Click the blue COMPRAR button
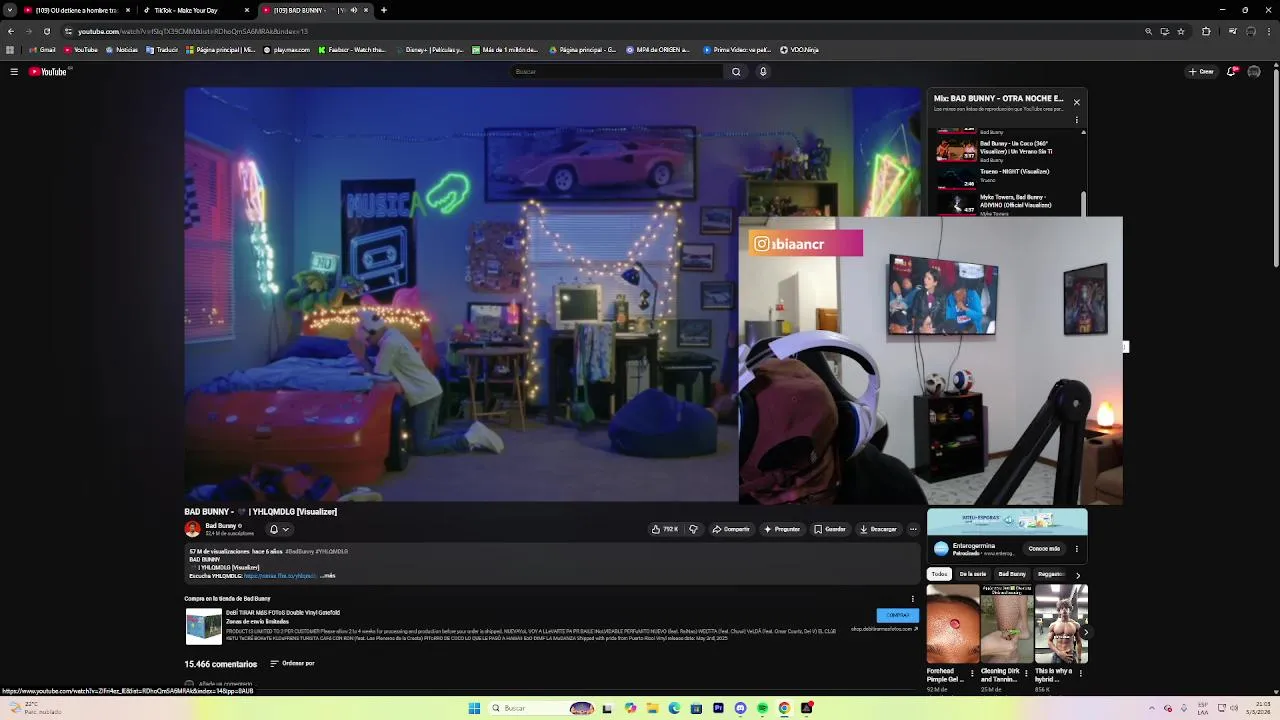The width and height of the screenshot is (1280, 720). click(897, 615)
